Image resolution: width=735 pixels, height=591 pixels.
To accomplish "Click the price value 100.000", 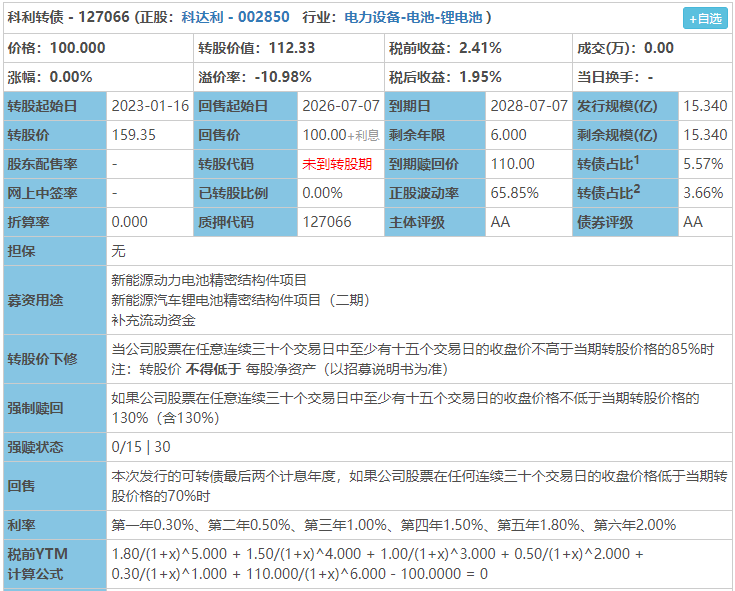I will point(78,48).
